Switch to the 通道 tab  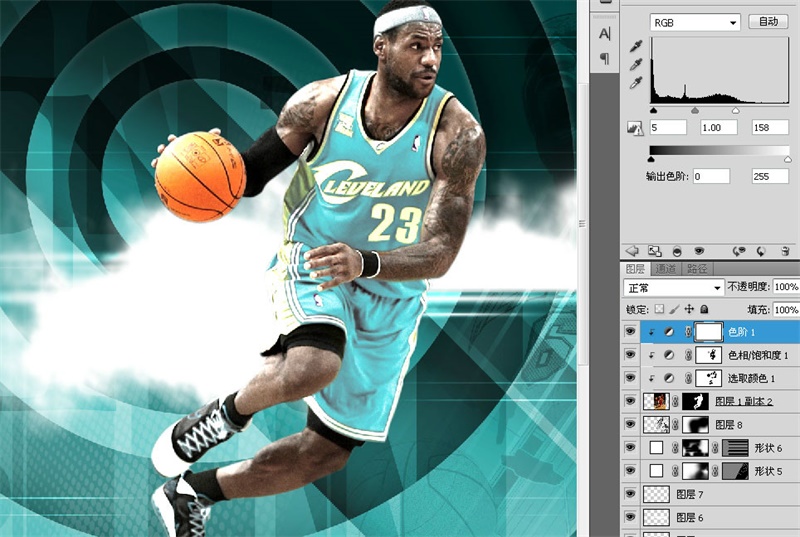664,269
